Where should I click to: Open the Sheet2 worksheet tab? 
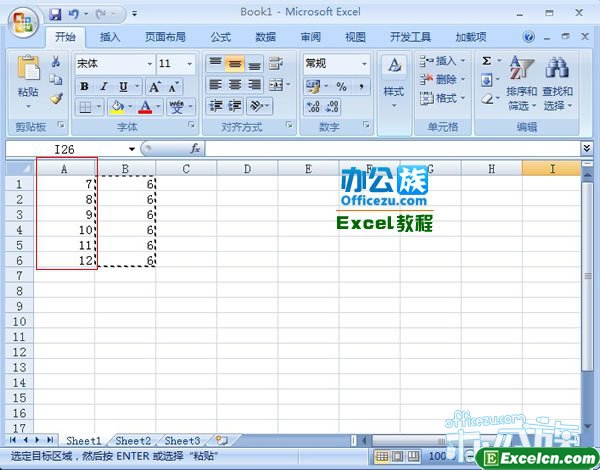coord(133,441)
